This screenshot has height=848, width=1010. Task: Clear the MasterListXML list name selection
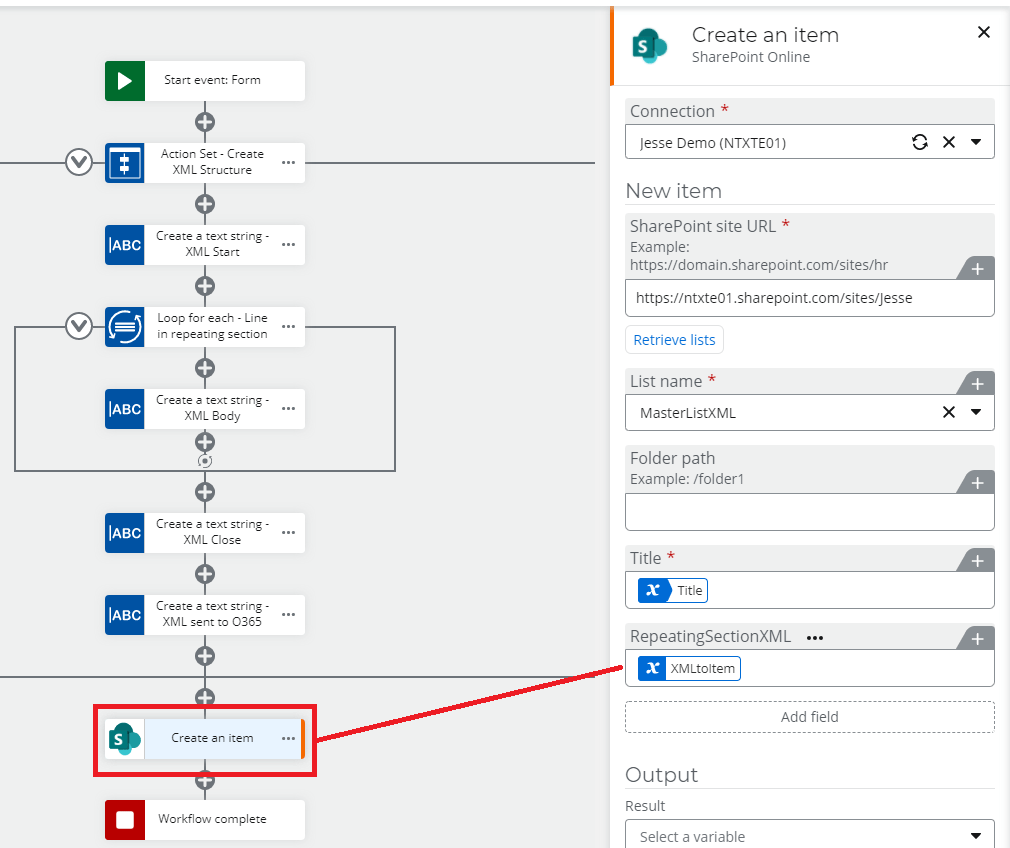tap(949, 413)
